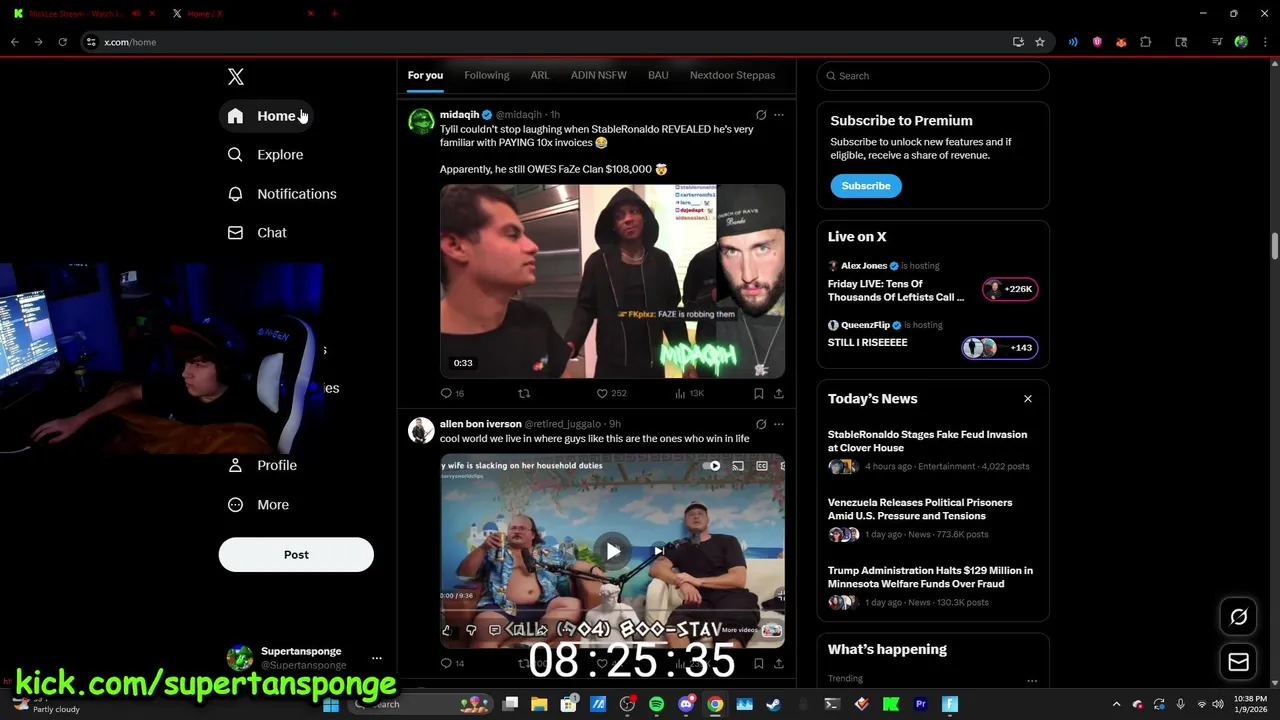
Task: Repost the midaqih post
Action: [524, 394]
